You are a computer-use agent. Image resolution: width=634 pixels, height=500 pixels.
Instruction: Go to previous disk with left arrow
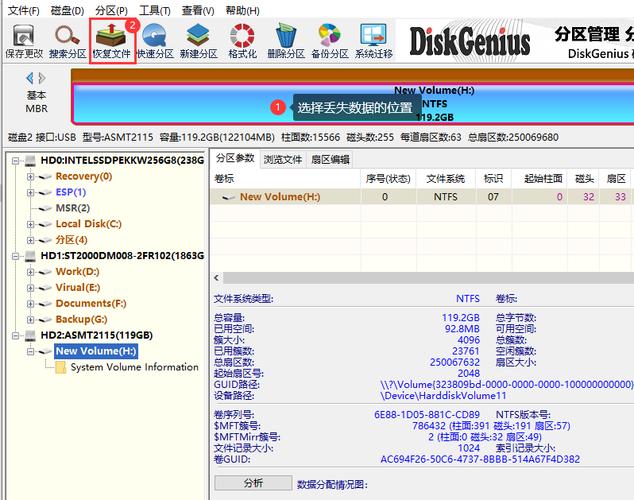pyautogui.click(x=30, y=78)
